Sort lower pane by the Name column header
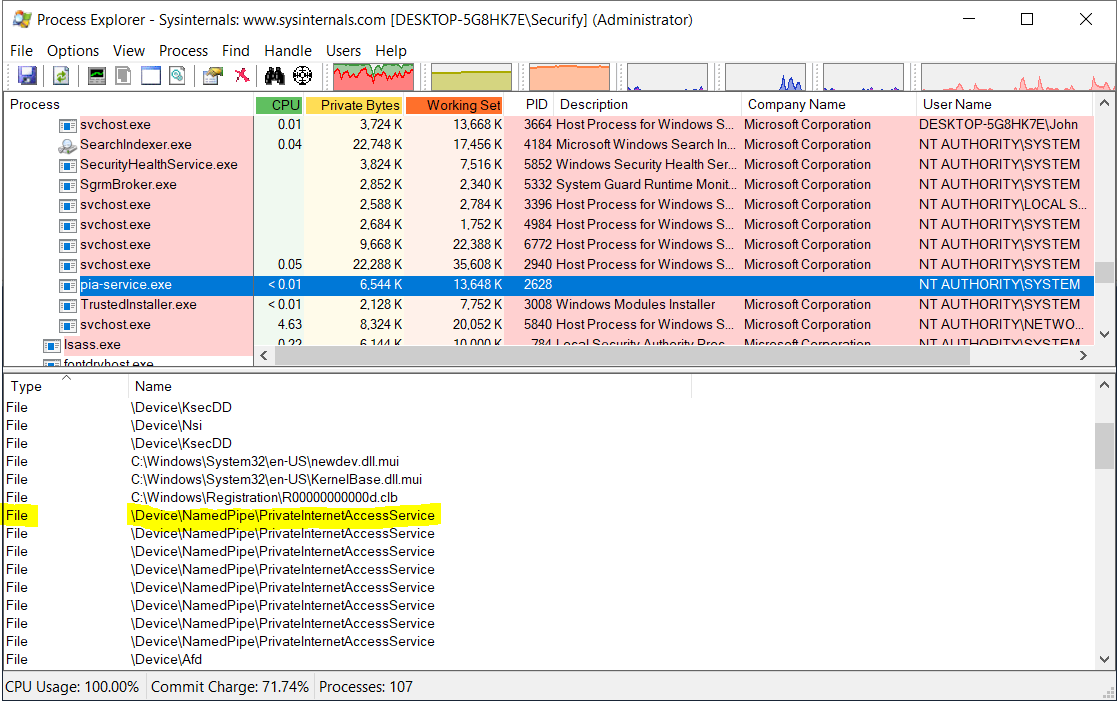This screenshot has width=1117, height=701. point(410,386)
